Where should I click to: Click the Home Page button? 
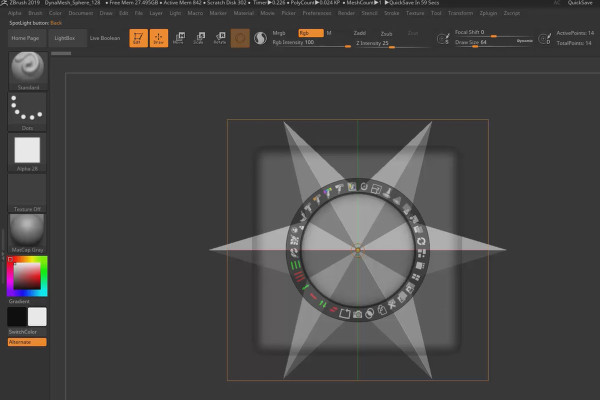tap(25, 38)
